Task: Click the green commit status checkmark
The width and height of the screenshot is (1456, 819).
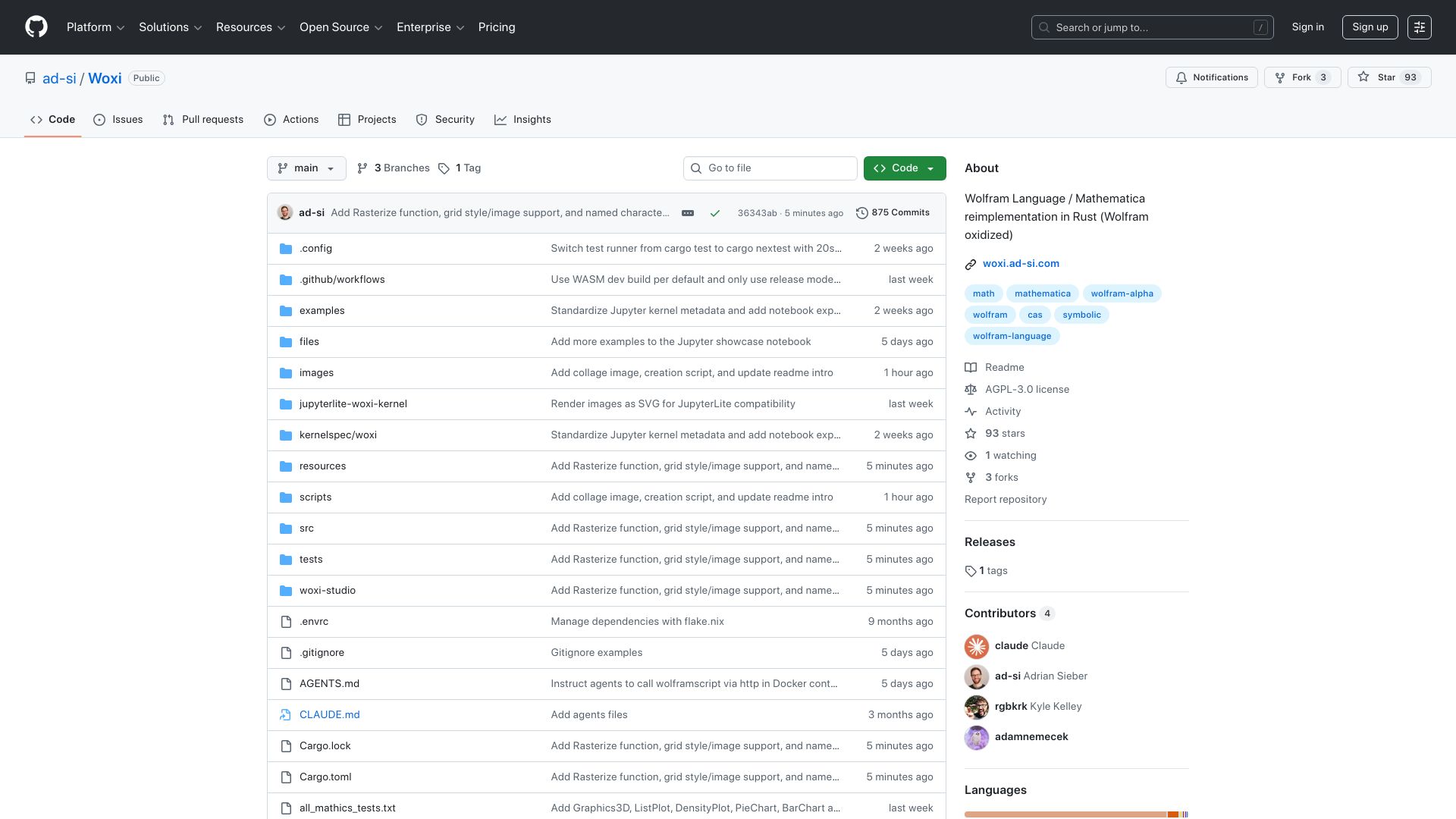Action: click(714, 213)
